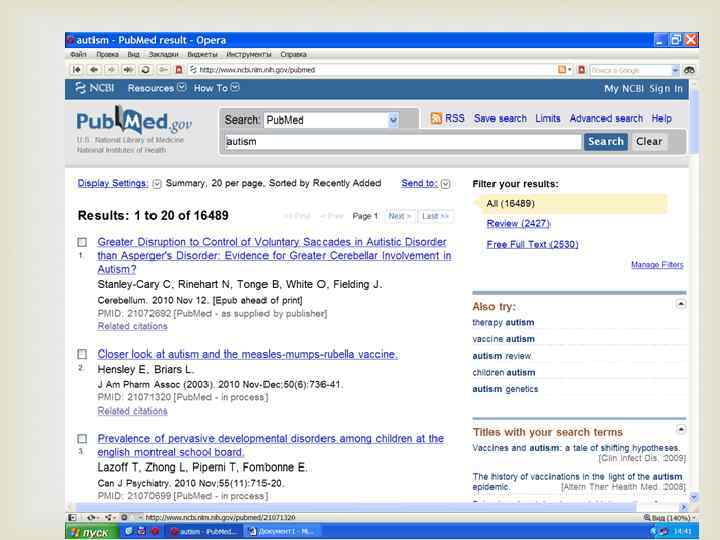Open the Save search link
The height and width of the screenshot is (540, 720).
[500, 118]
